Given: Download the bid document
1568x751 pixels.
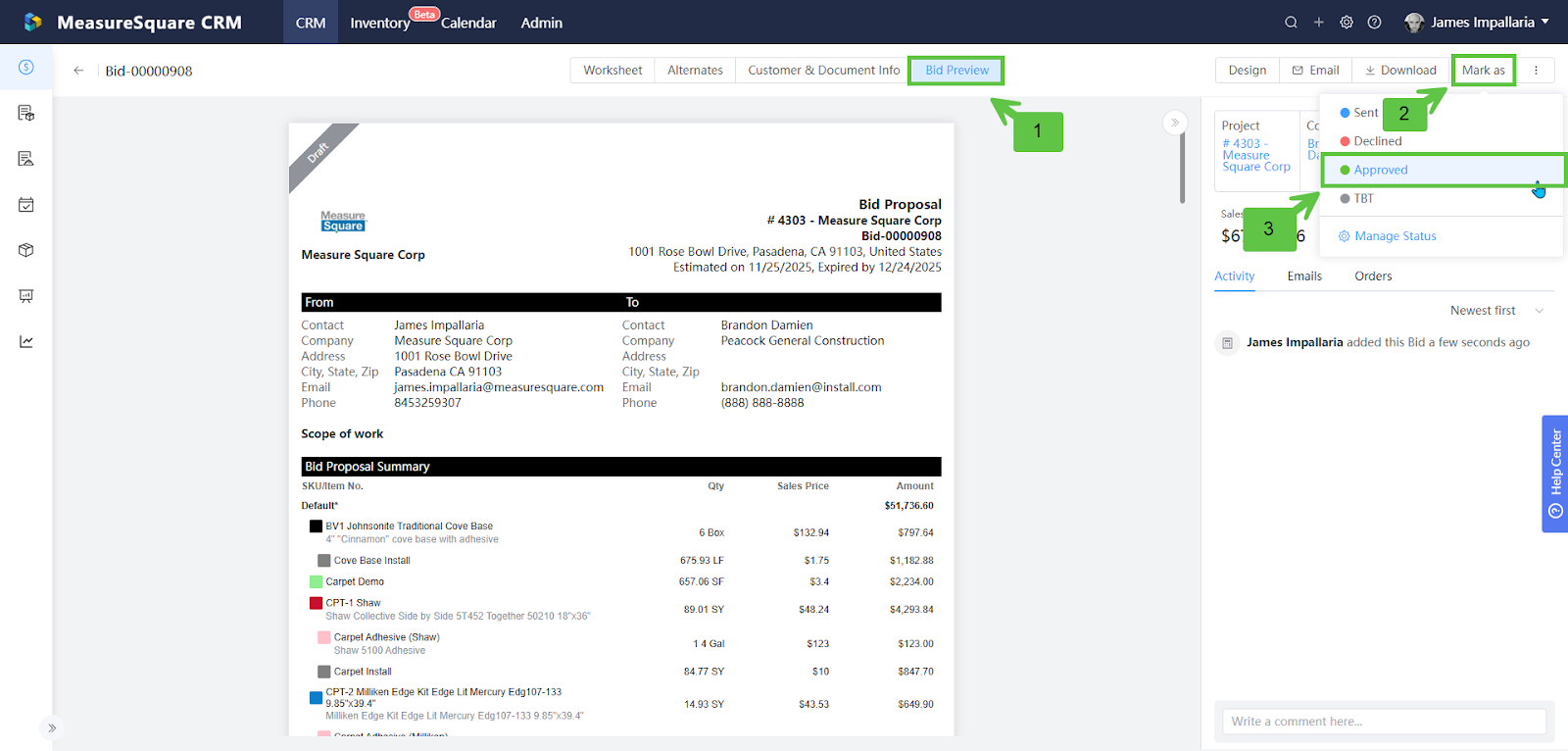Looking at the screenshot, I should (x=1400, y=71).
